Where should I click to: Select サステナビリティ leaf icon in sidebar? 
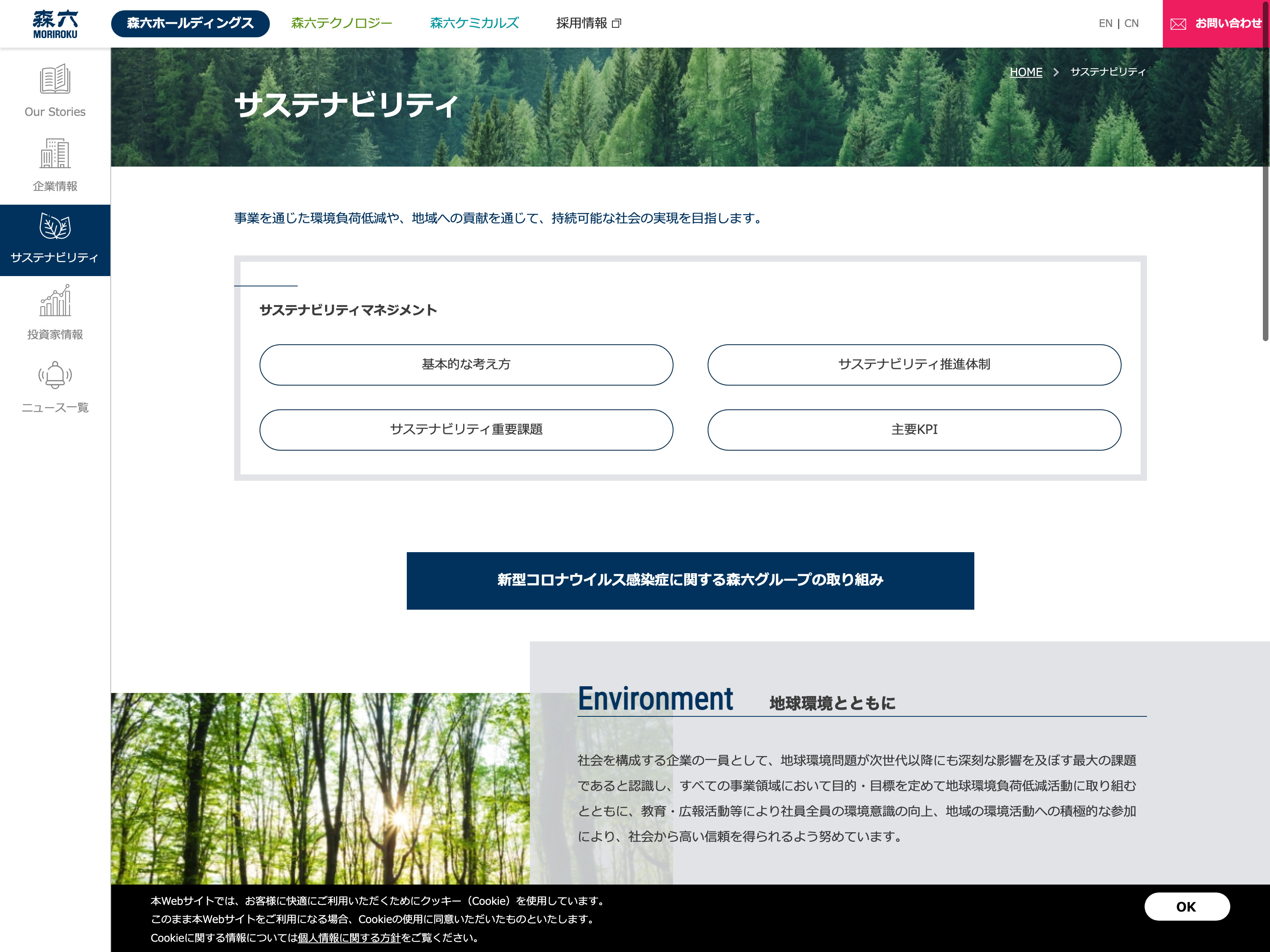[55, 226]
